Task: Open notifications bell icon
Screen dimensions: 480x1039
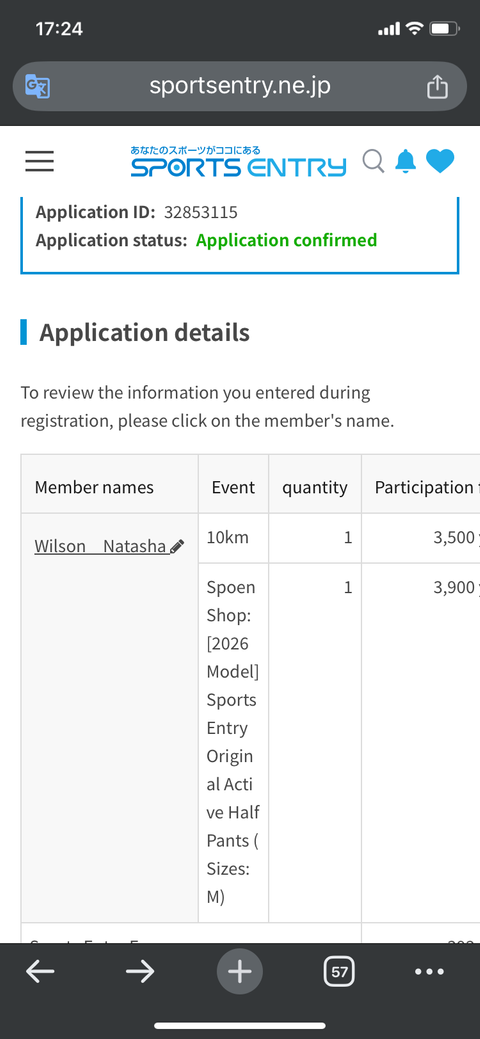Action: (406, 161)
